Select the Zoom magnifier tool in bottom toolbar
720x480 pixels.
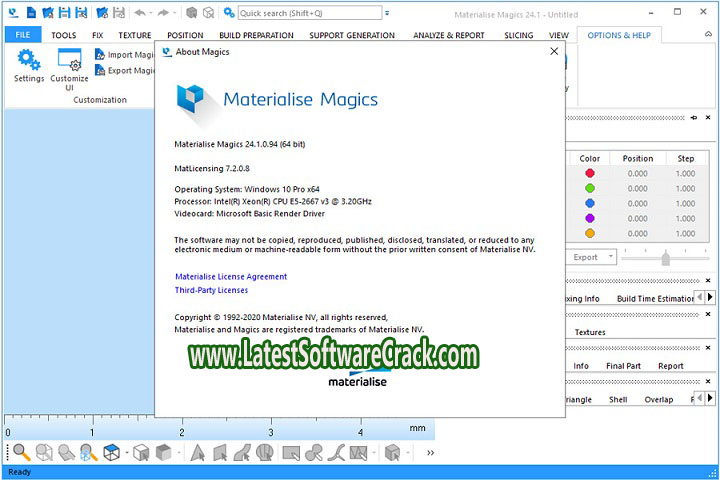[22, 452]
